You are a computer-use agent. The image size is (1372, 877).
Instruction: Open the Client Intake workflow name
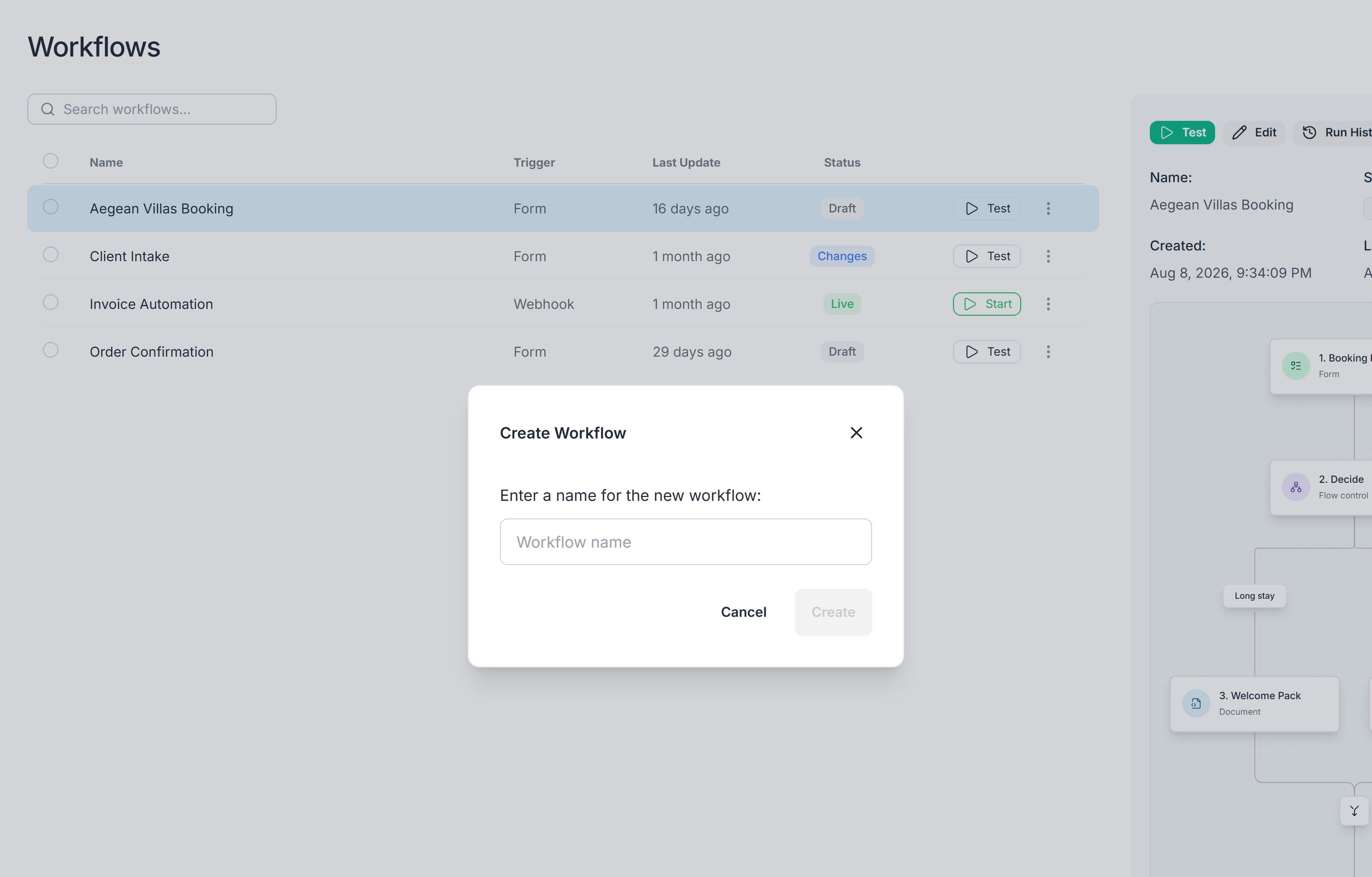click(x=129, y=256)
